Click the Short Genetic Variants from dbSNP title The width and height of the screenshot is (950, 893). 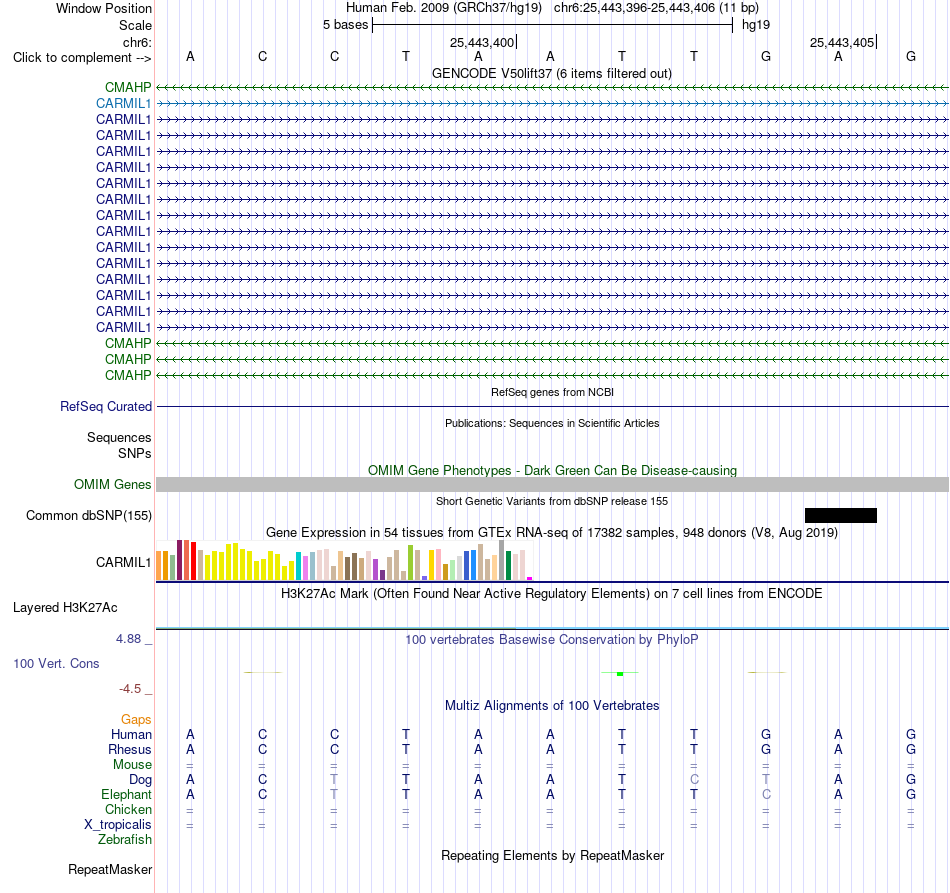point(552,501)
